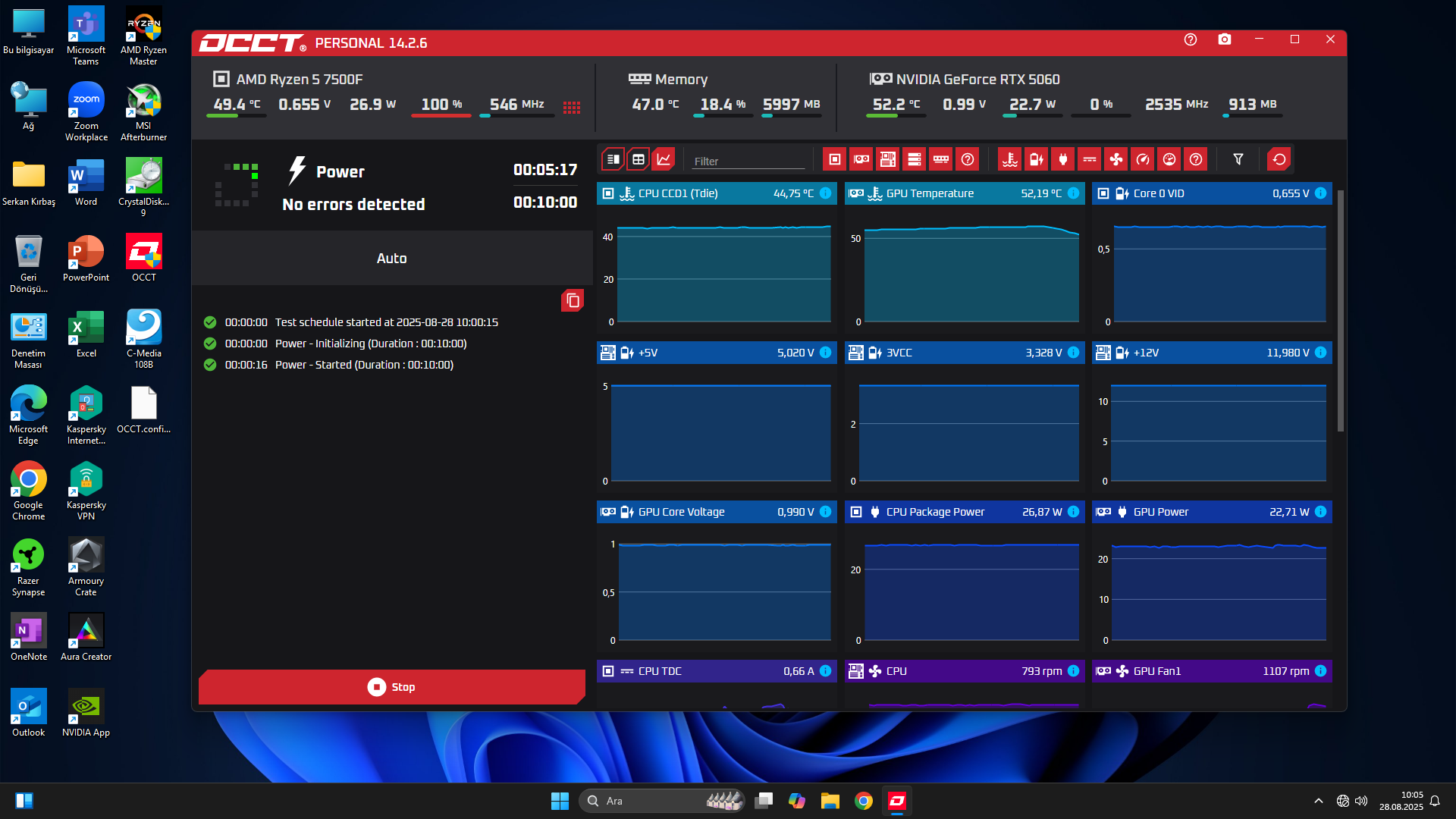
Task: Click the OCCT taskbar icon
Action: coord(897,801)
